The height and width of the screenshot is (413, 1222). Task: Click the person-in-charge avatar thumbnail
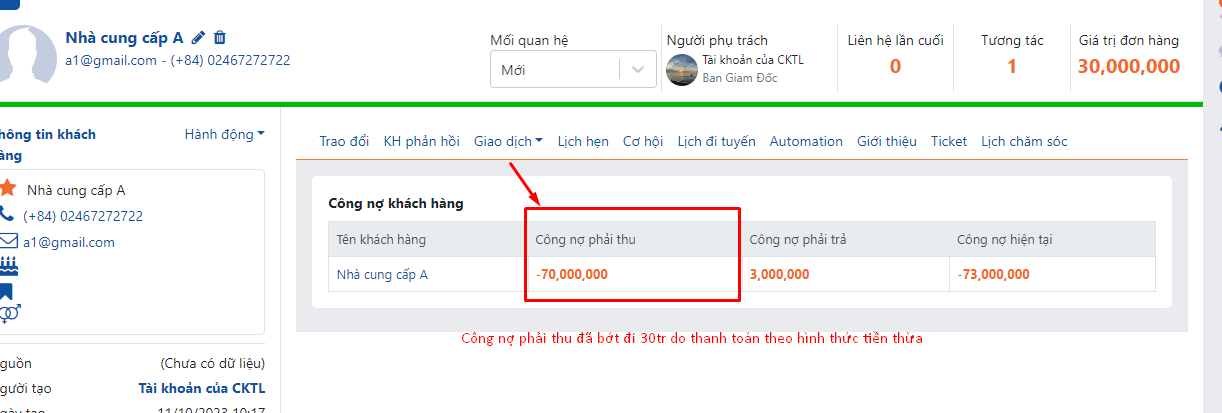point(682,69)
